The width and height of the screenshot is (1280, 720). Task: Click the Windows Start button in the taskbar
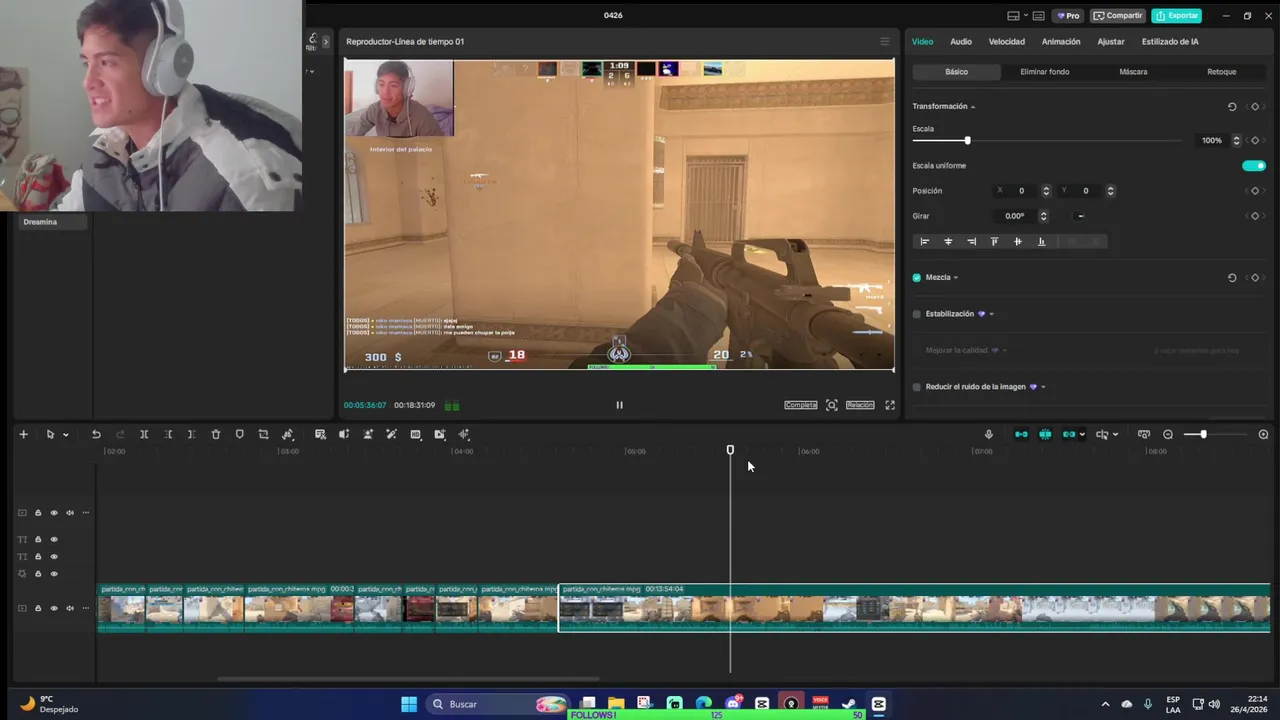(x=409, y=704)
